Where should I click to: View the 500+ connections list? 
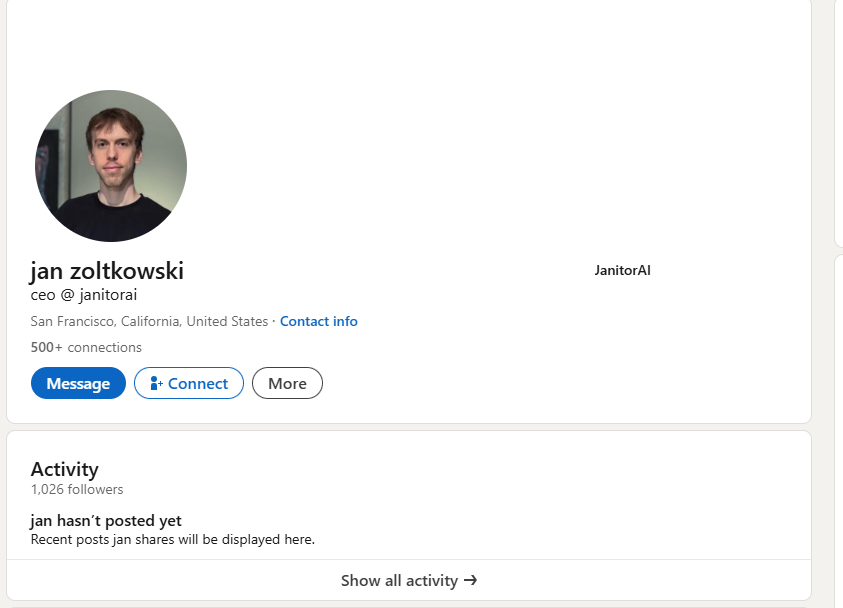86,347
